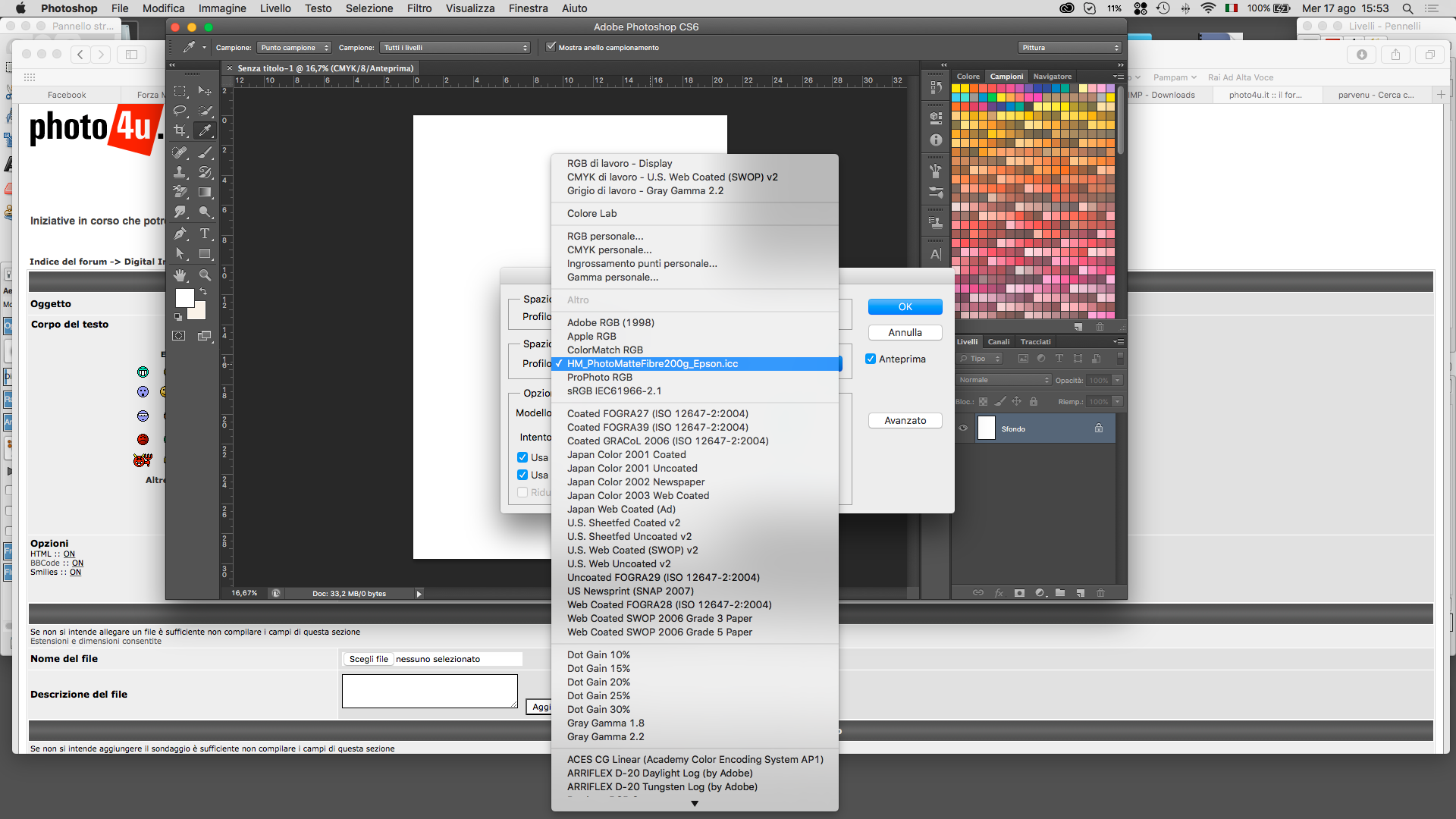The image size is (1456, 819).
Task: Select the Brush tool
Action: tap(205, 152)
